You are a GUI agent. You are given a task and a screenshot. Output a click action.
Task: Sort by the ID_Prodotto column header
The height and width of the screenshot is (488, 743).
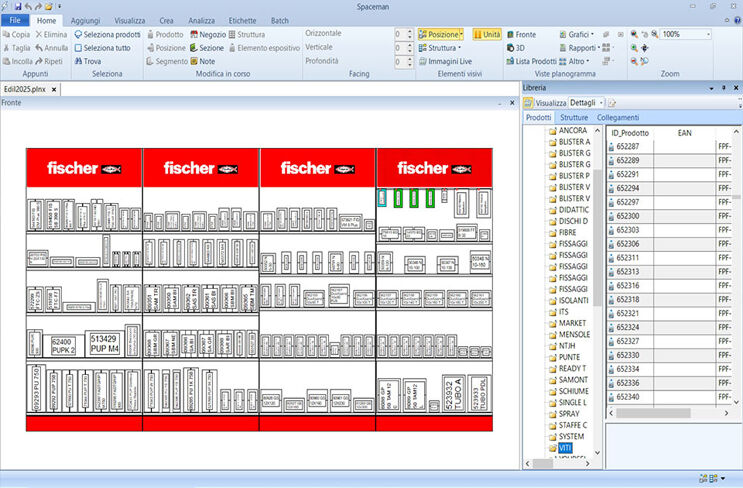(630, 133)
